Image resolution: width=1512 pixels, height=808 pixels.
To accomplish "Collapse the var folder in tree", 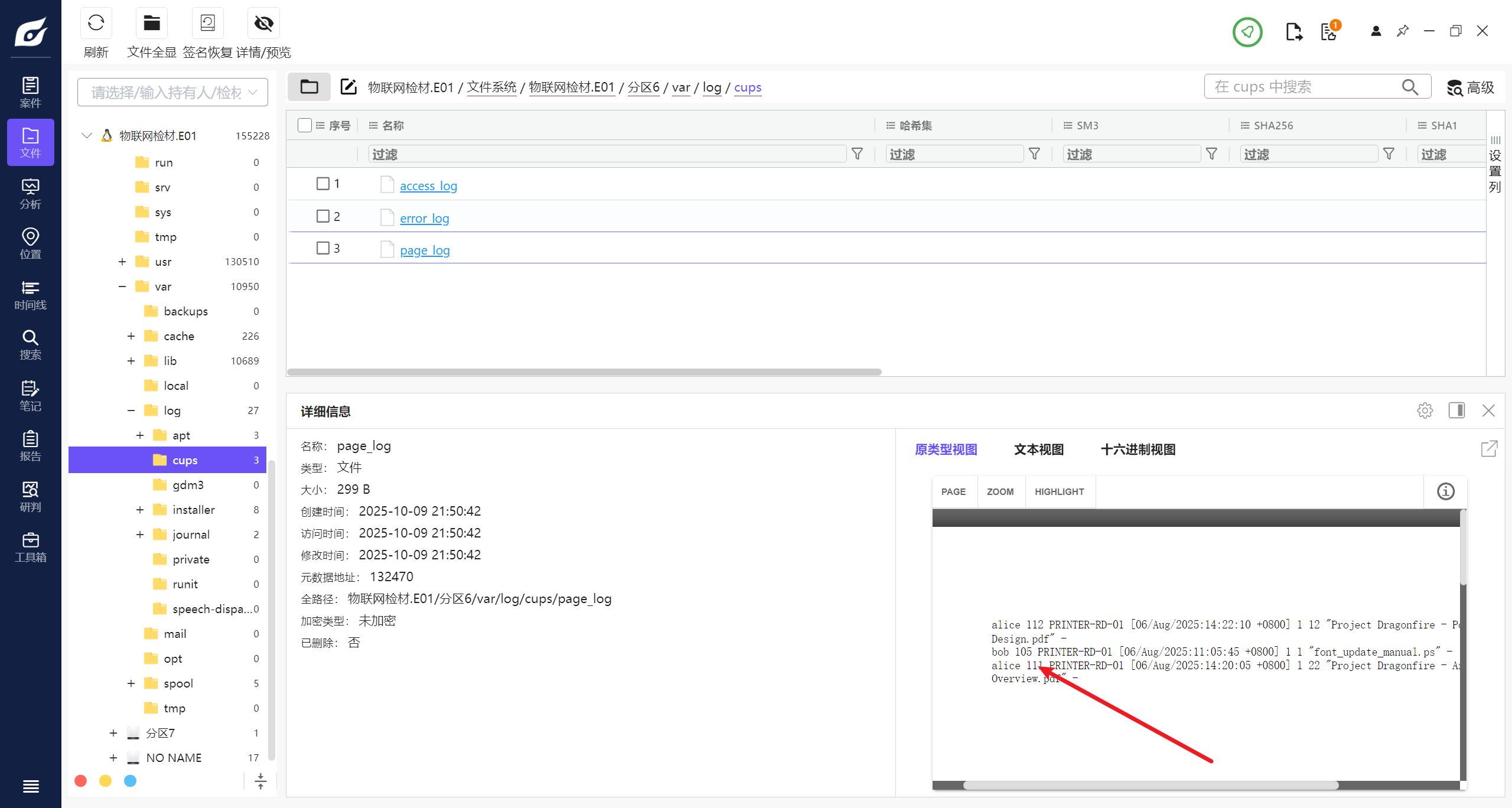I will coord(122,286).
